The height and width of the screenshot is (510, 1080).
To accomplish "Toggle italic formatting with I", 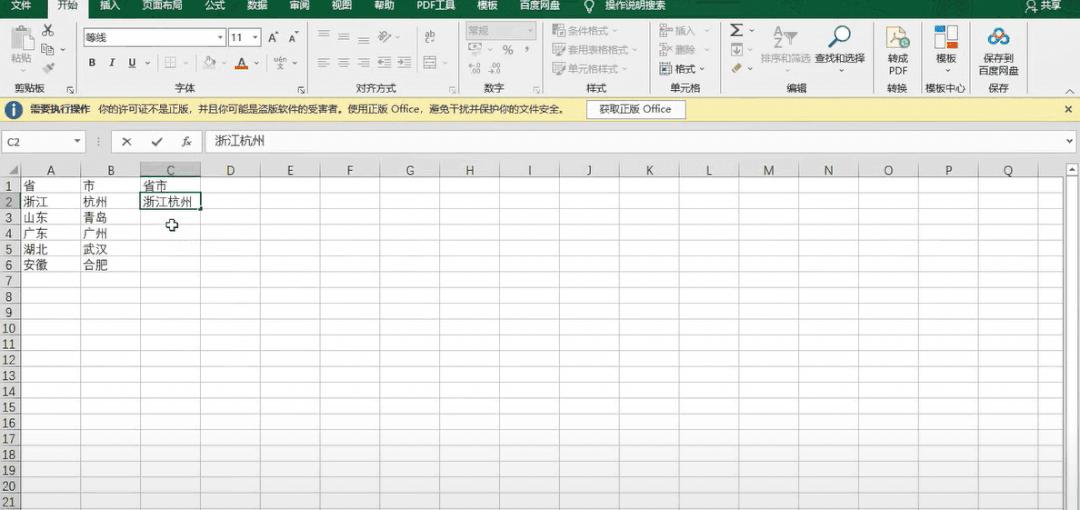I will 112,63.
